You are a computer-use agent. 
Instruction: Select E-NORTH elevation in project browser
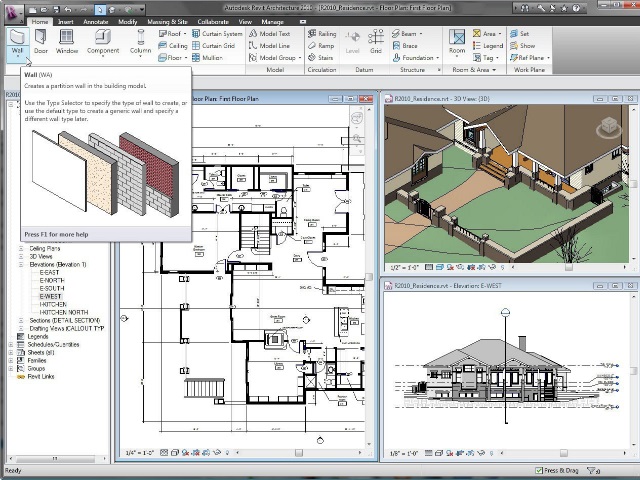pyautogui.click(x=51, y=280)
